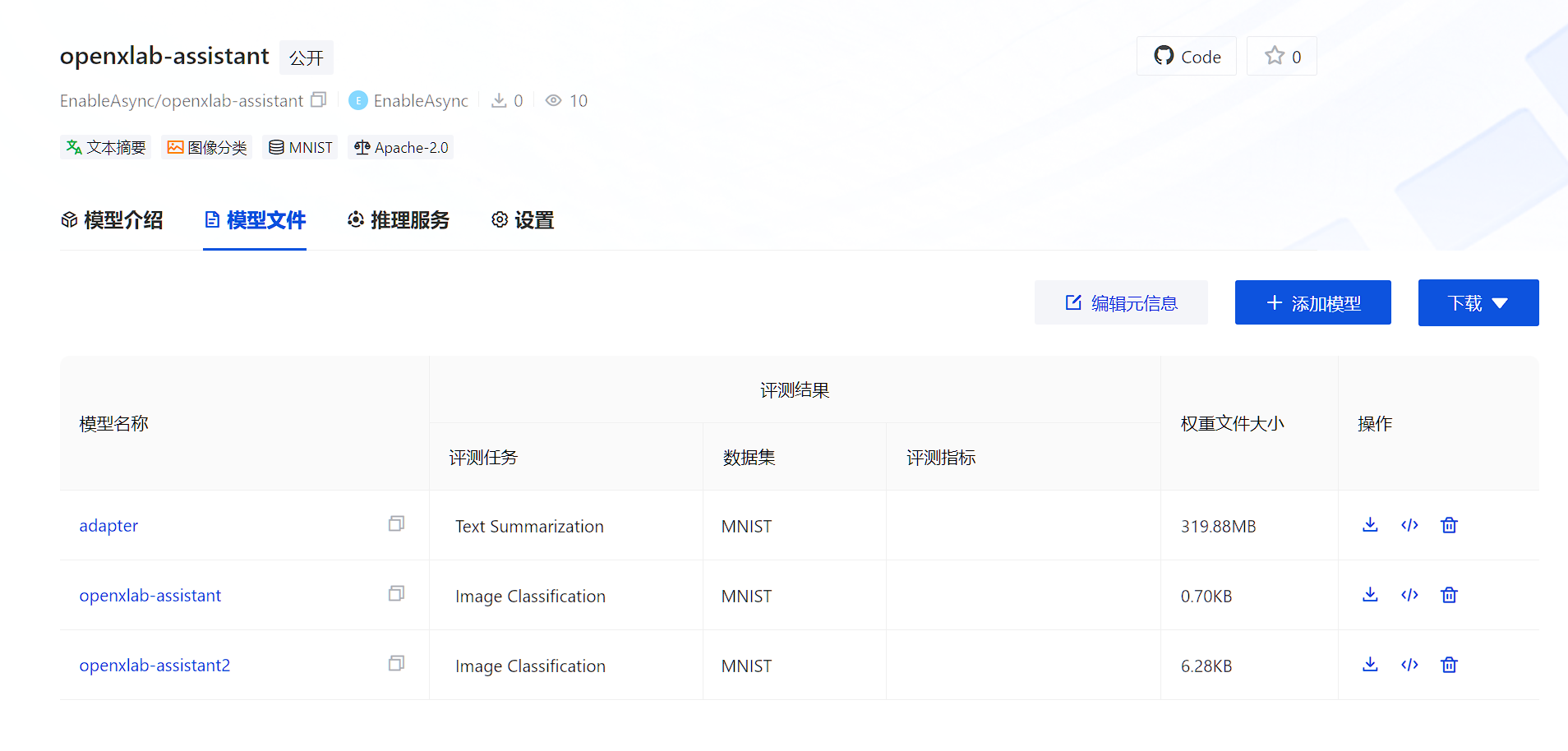Expand the 下载 download dropdown
This screenshot has width=1568, height=751.
(1478, 303)
